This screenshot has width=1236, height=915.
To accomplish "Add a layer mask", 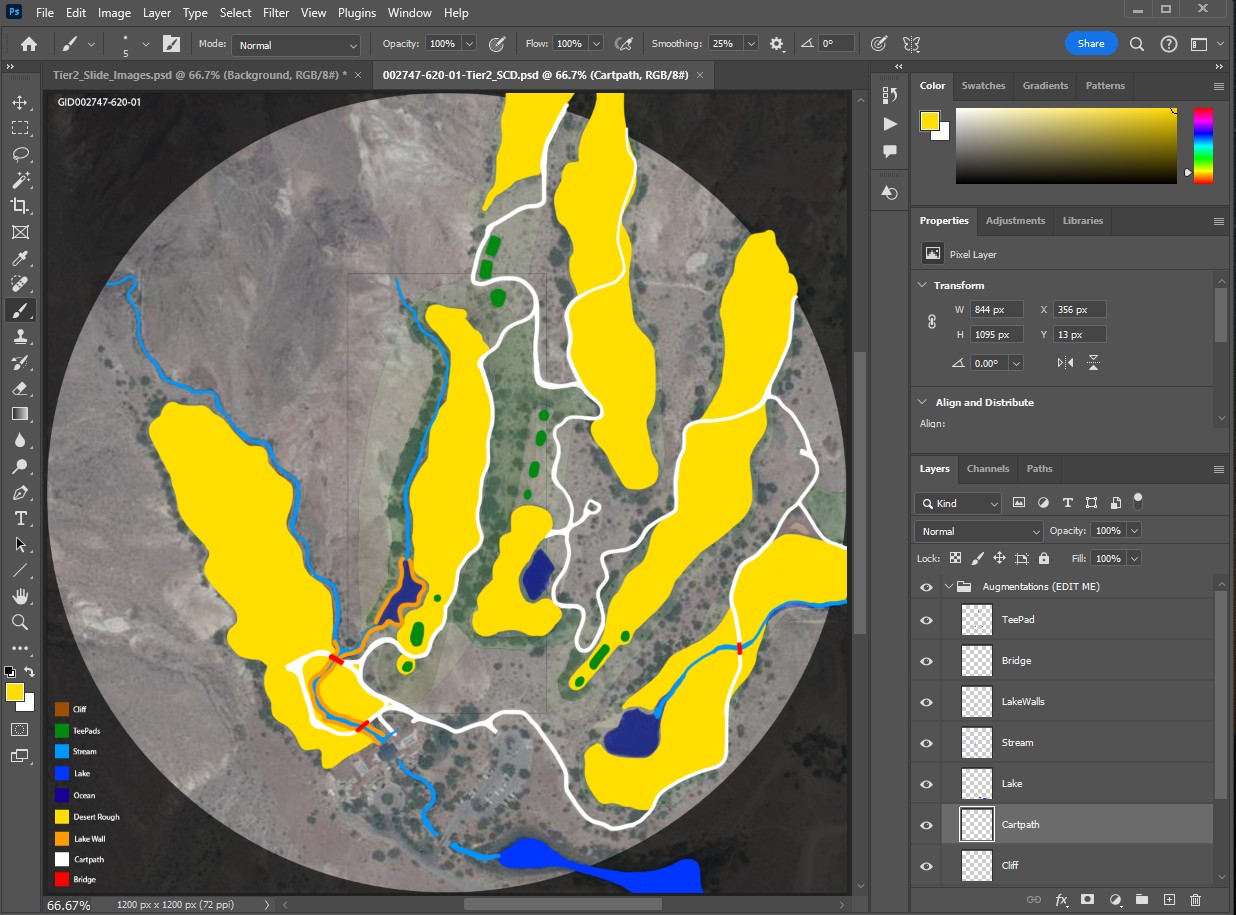I will click(1088, 899).
